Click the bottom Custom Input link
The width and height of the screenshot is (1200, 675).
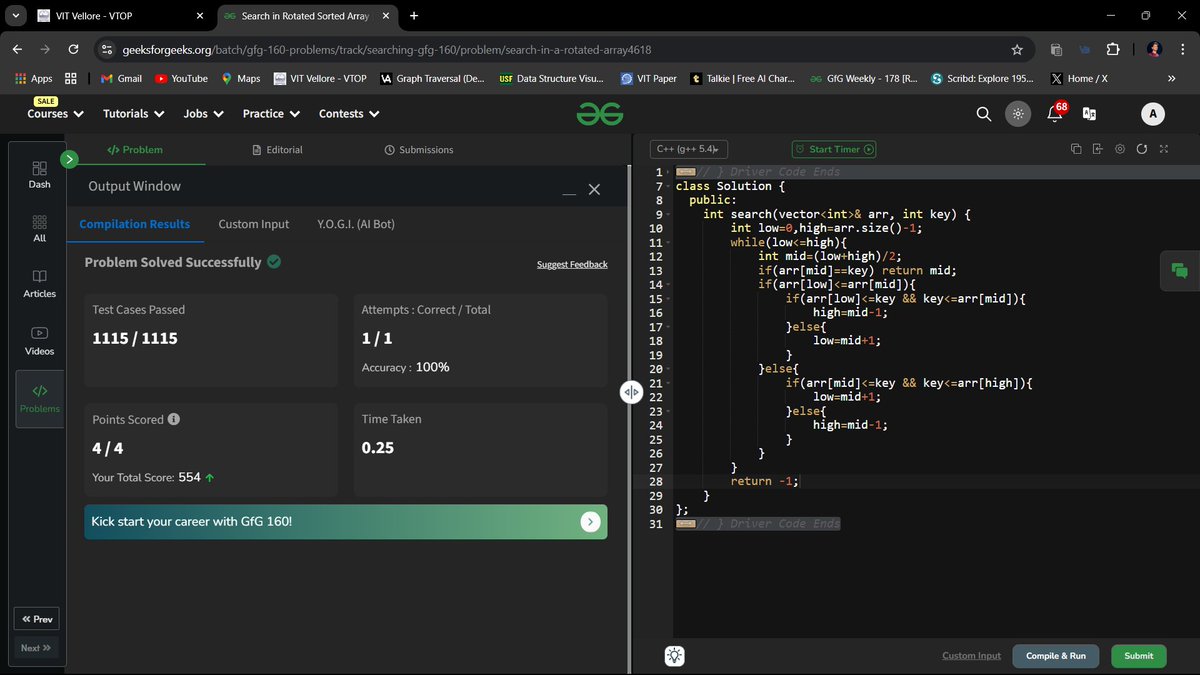[x=971, y=656]
